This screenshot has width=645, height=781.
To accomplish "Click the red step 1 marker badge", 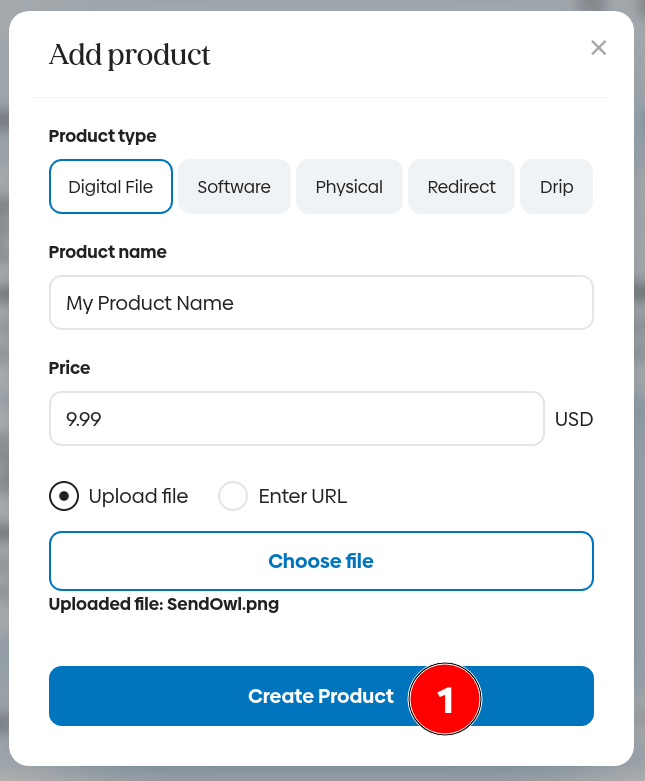I will click(445, 699).
